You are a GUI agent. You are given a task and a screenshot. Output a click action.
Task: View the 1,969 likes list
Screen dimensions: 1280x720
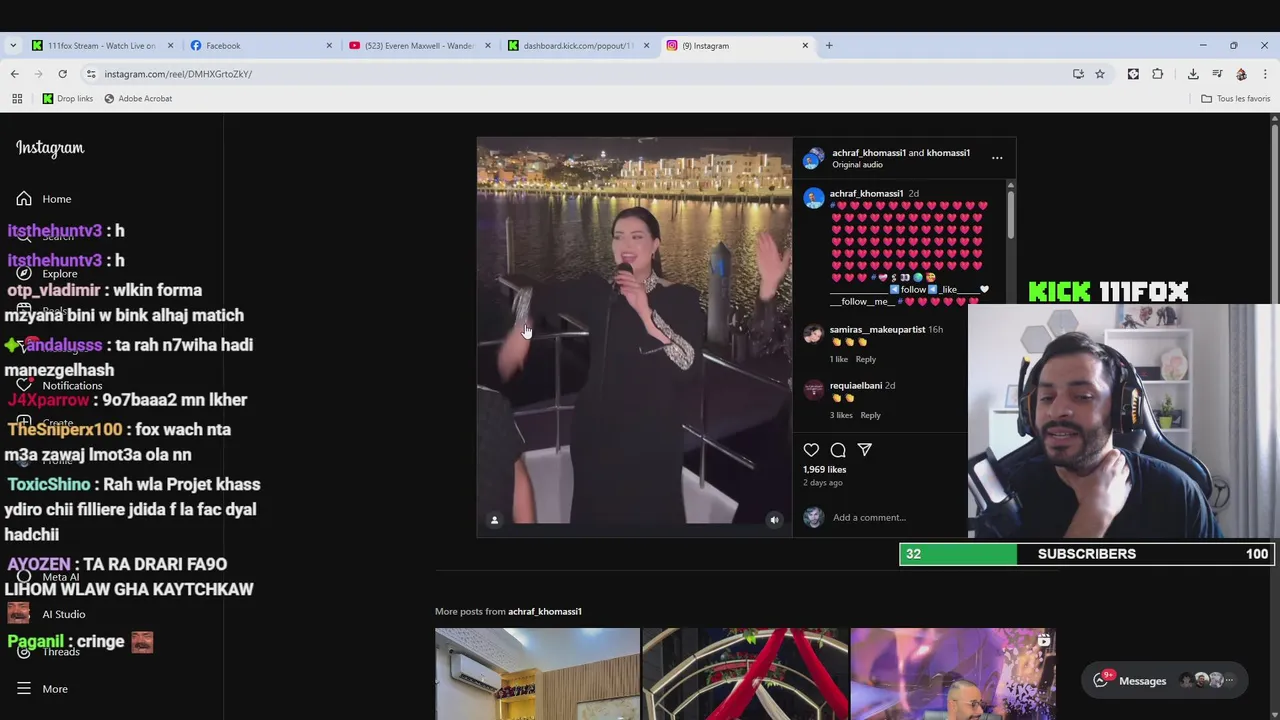[824, 469]
